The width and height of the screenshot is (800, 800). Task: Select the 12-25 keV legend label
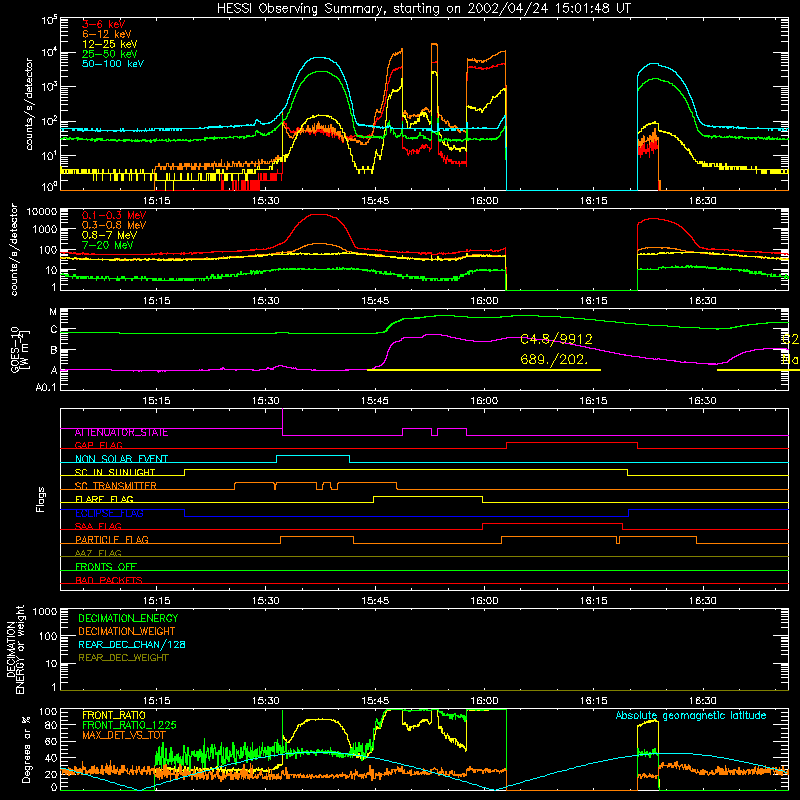click(x=109, y=44)
